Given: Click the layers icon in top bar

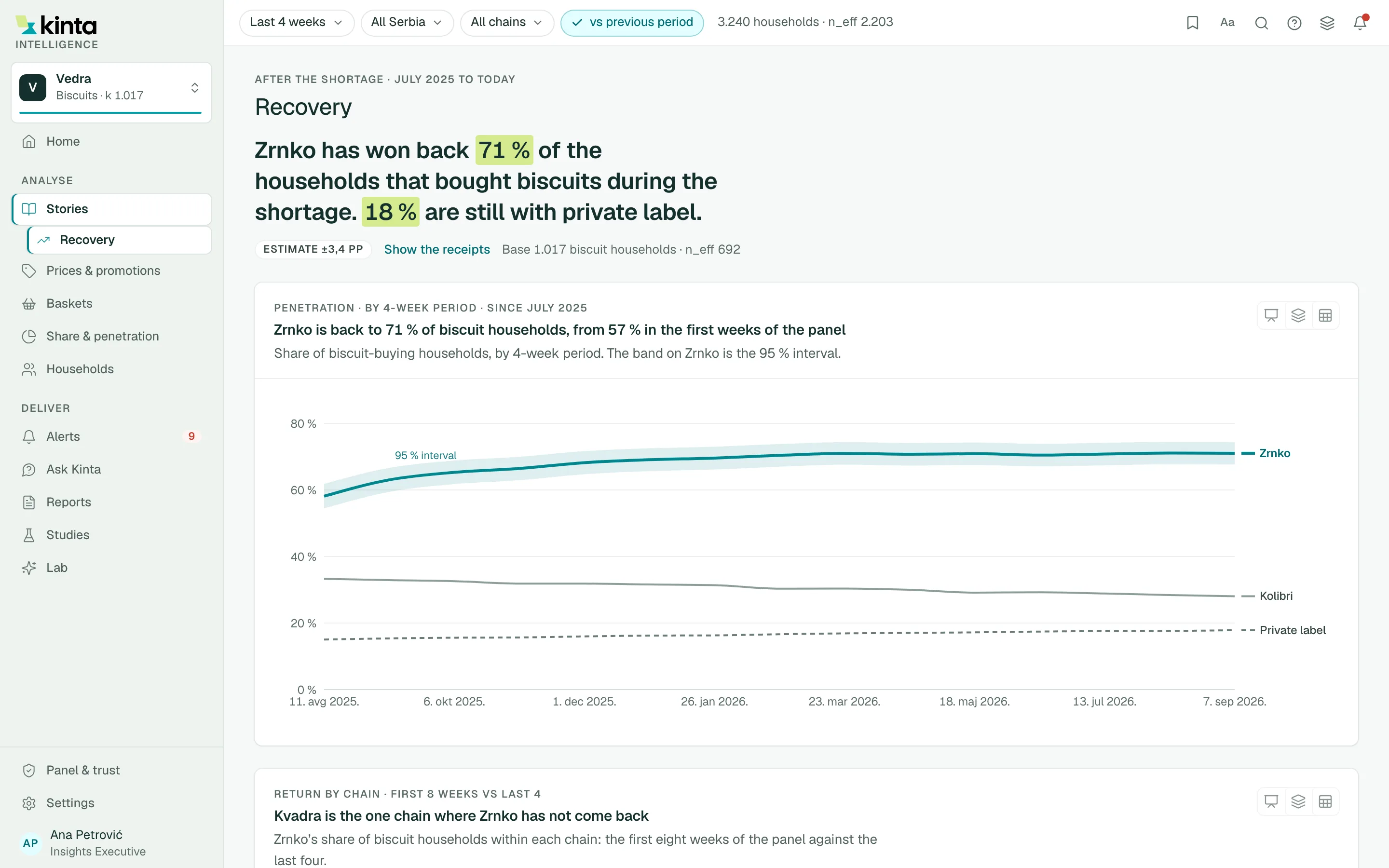Looking at the screenshot, I should tap(1326, 22).
